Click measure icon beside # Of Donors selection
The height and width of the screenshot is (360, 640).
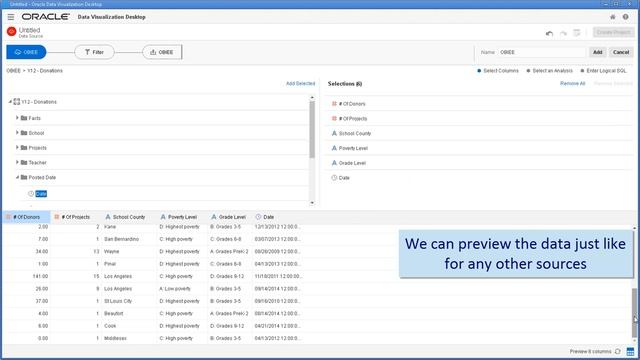coord(334,104)
